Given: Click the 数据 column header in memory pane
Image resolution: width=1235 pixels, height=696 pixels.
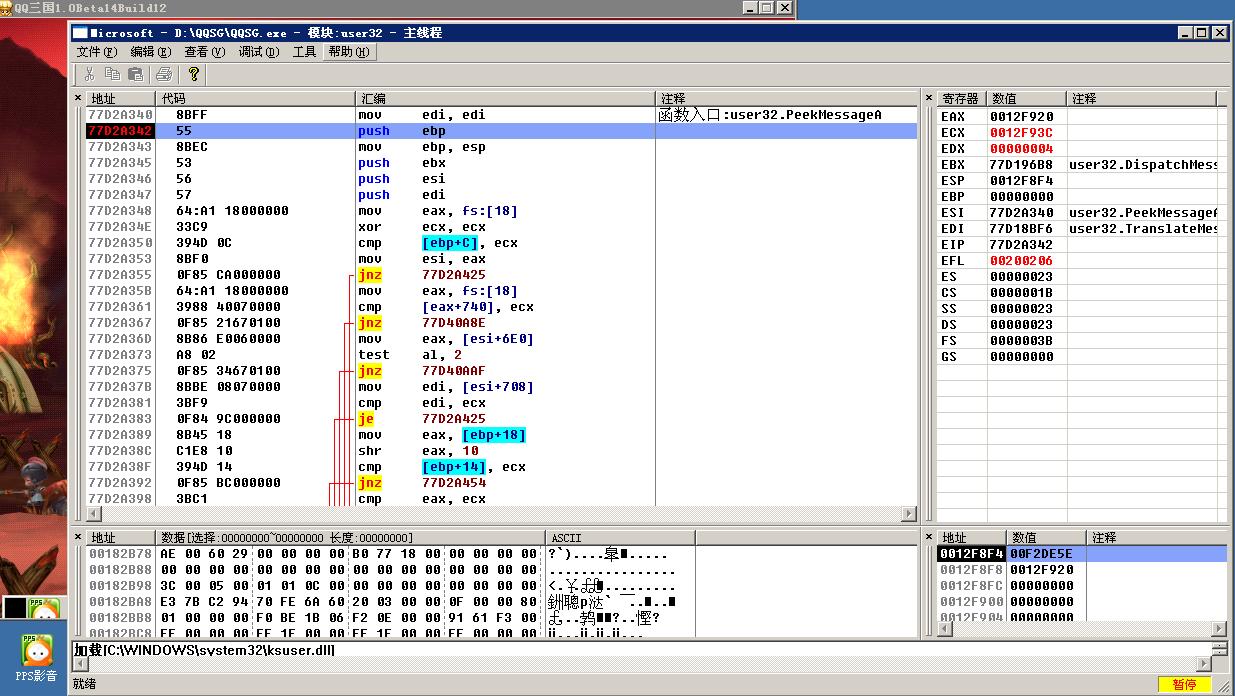Looking at the screenshot, I should tap(351, 538).
